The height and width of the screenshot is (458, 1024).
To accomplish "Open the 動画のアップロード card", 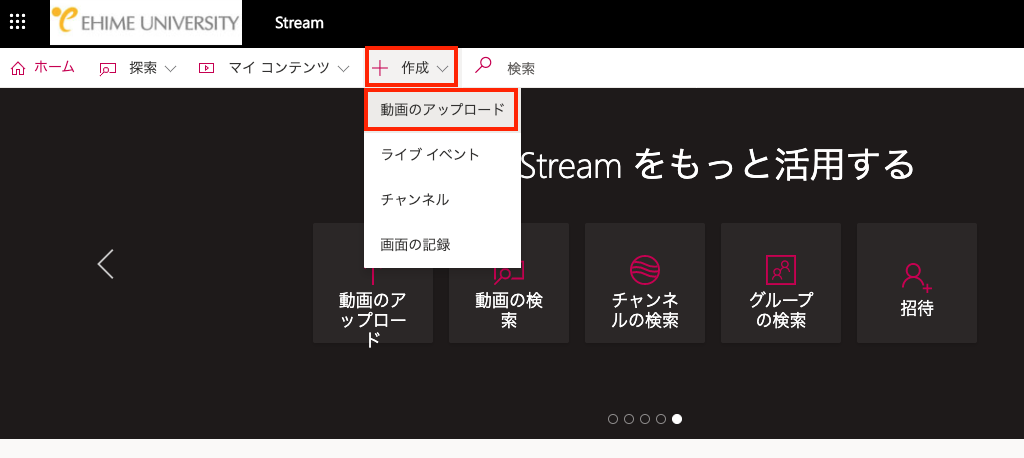I will coord(373,283).
